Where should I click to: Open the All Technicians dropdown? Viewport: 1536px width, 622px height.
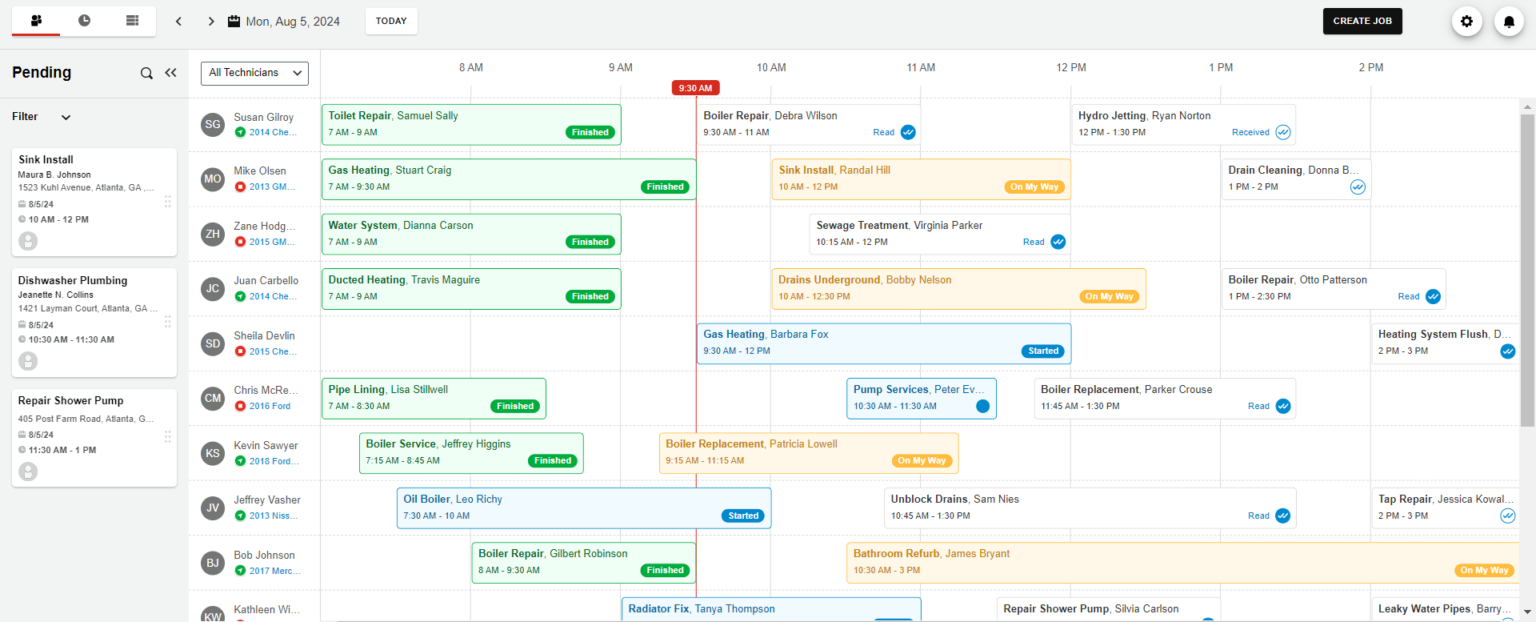pyautogui.click(x=255, y=73)
